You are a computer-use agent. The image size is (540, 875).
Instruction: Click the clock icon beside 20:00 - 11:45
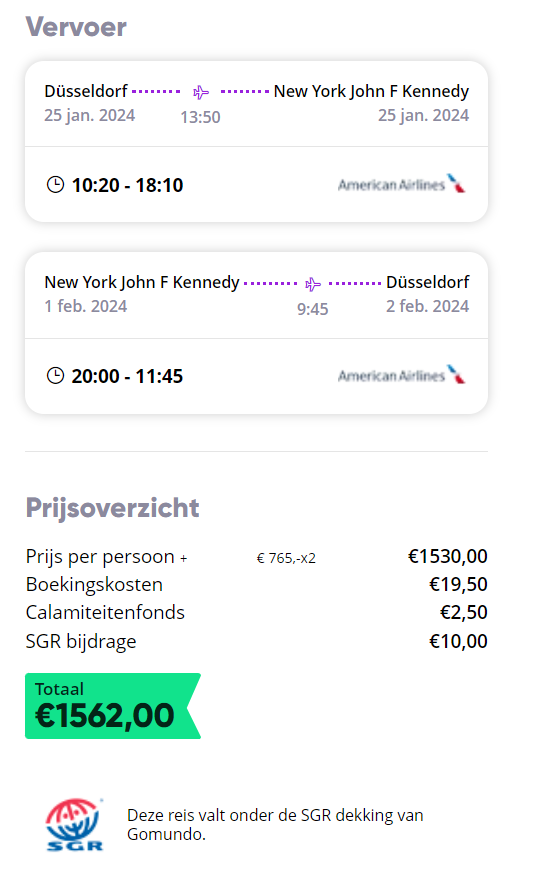point(55,376)
